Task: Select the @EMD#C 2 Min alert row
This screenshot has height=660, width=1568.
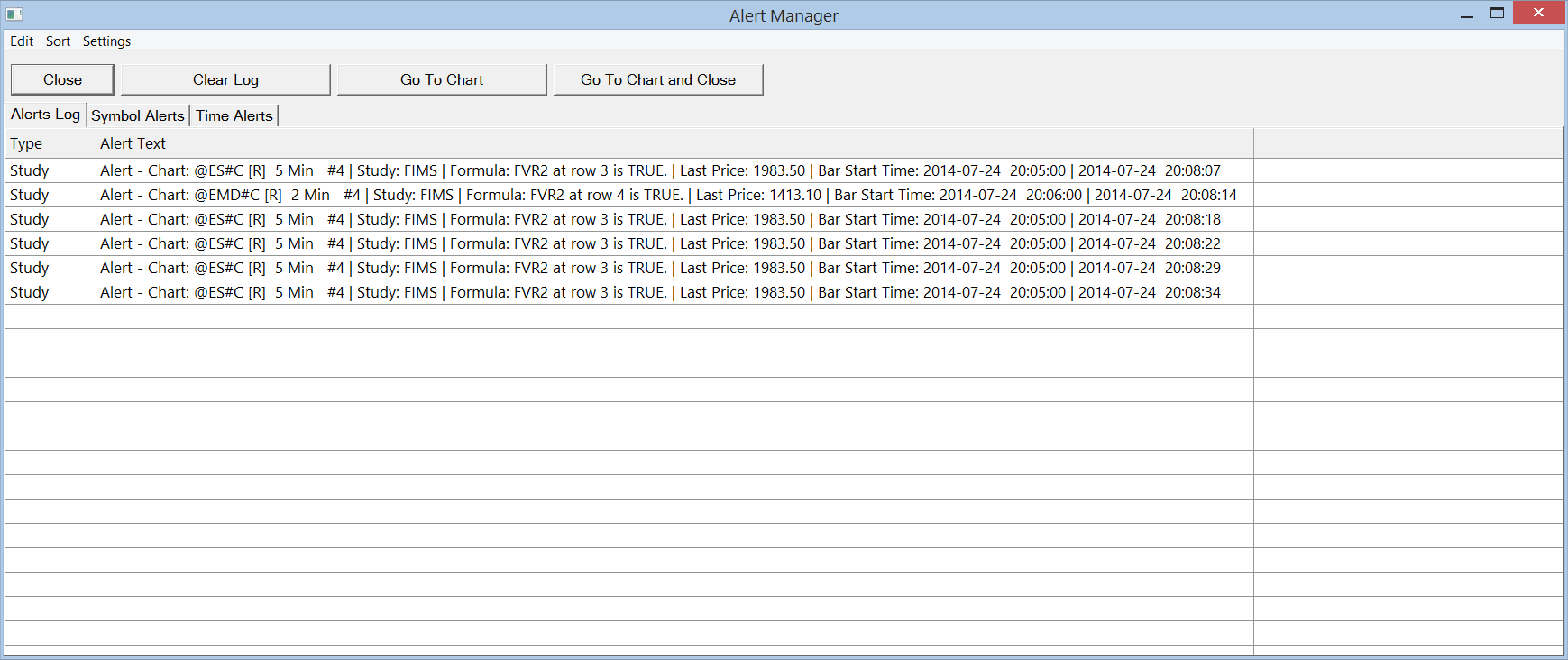Action: 668,196
